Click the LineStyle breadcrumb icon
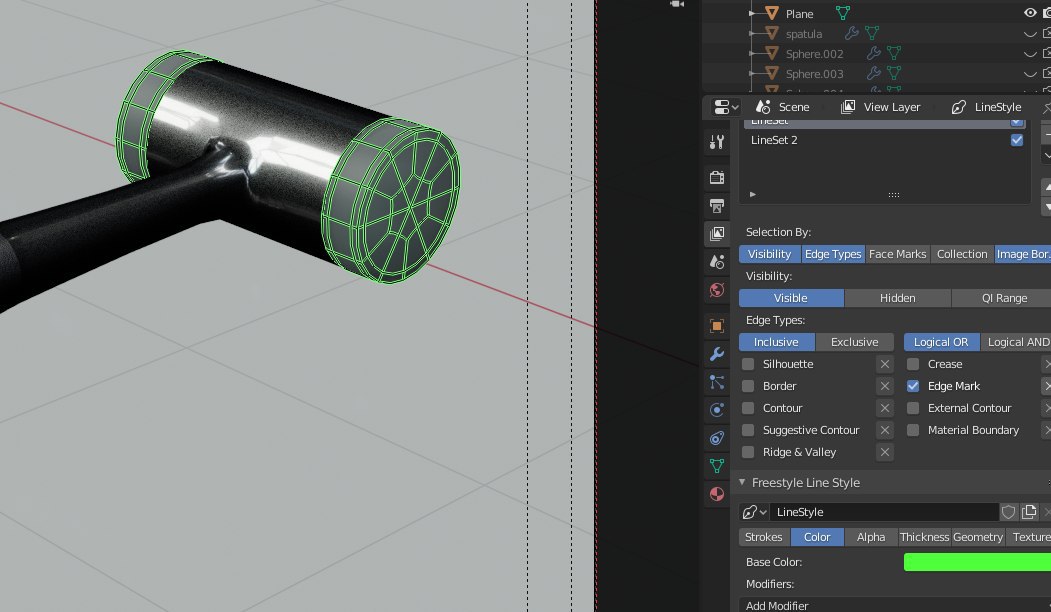 (x=959, y=107)
